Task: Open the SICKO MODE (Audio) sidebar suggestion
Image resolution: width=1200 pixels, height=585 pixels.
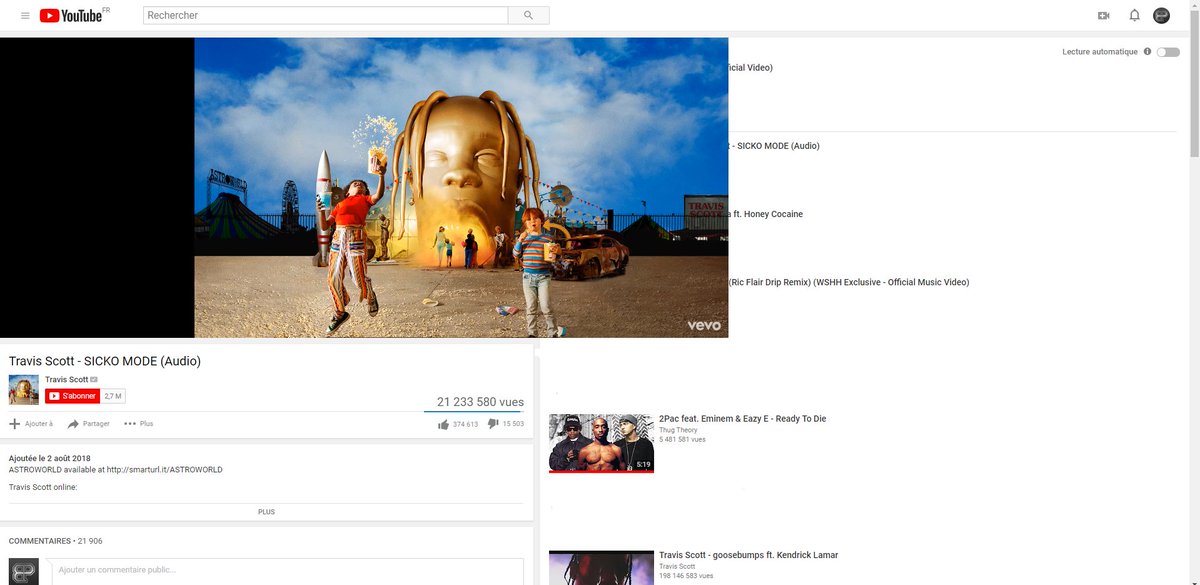Action: point(774,146)
